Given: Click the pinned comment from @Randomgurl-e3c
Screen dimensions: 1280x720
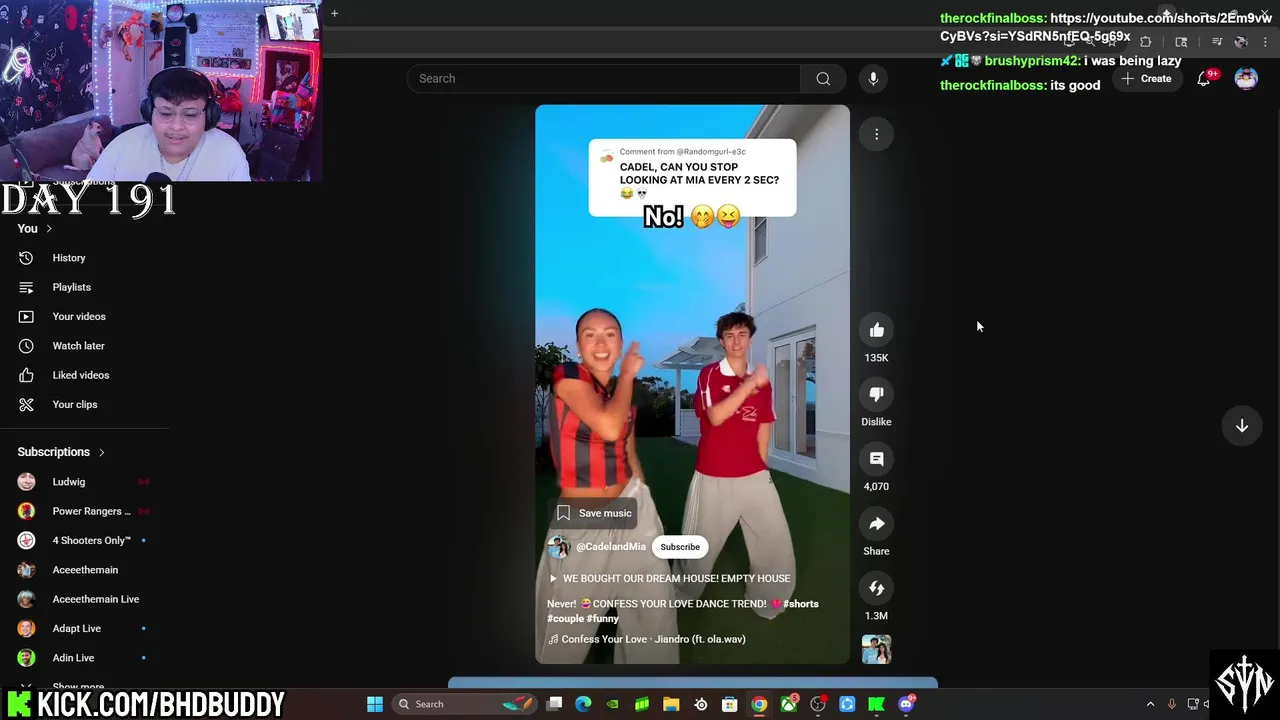Looking at the screenshot, I should (x=692, y=178).
